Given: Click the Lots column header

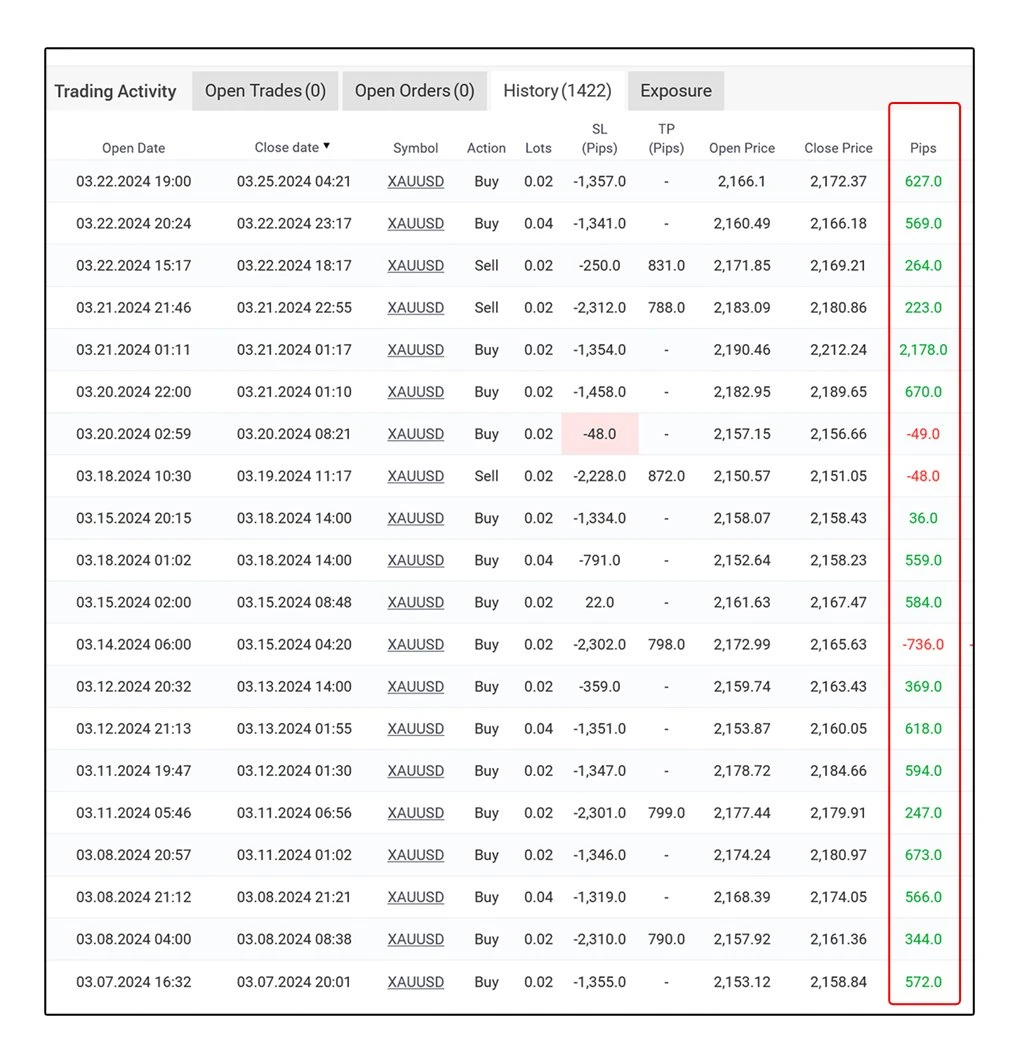Looking at the screenshot, I should click(538, 148).
